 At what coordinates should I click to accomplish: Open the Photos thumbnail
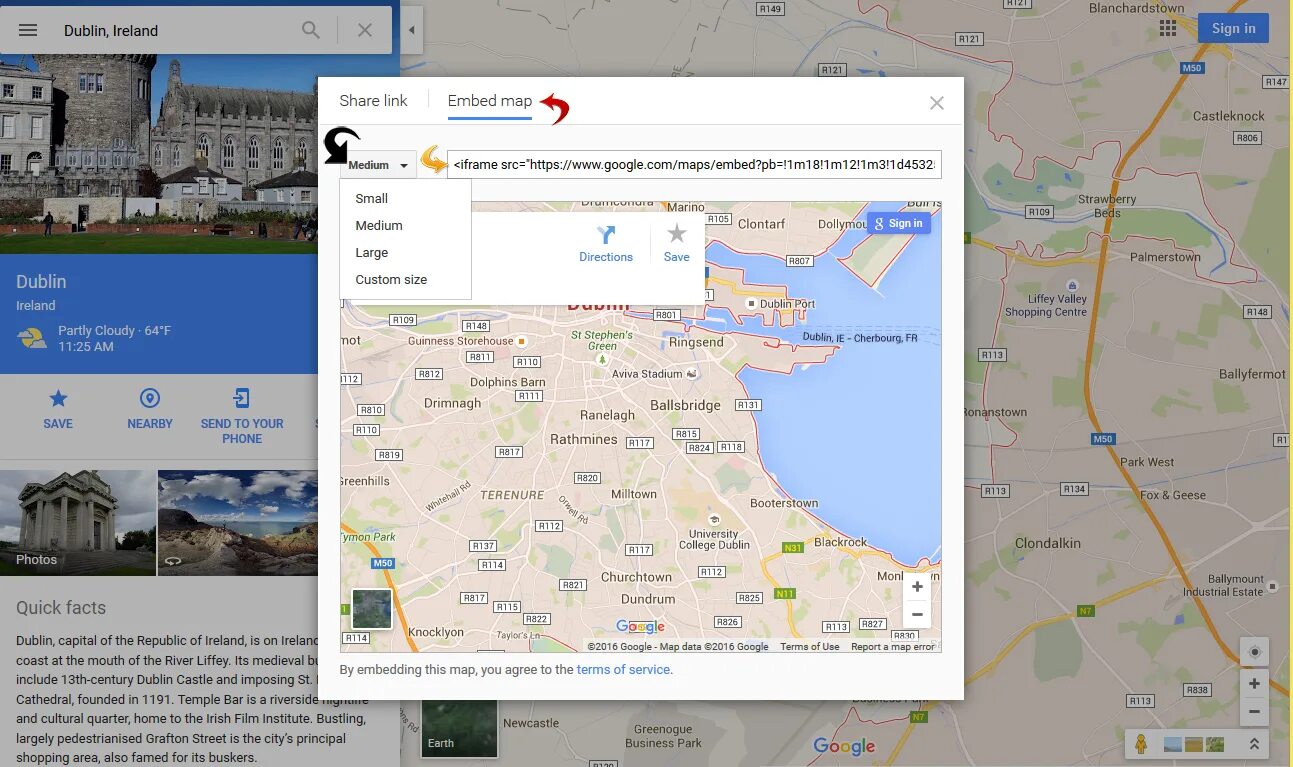click(78, 522)
